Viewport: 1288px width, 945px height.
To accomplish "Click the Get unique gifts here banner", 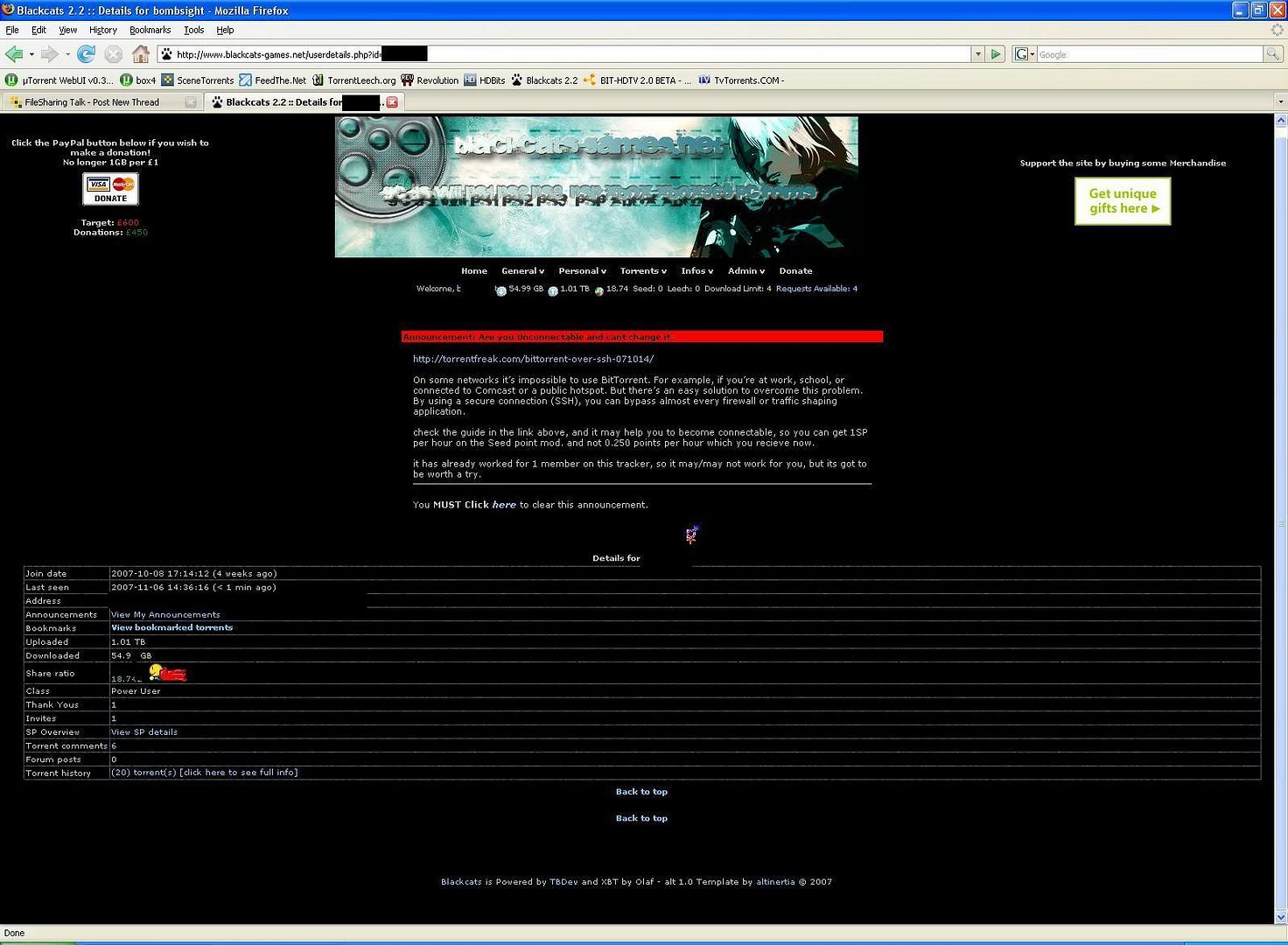I will 1123,201.
